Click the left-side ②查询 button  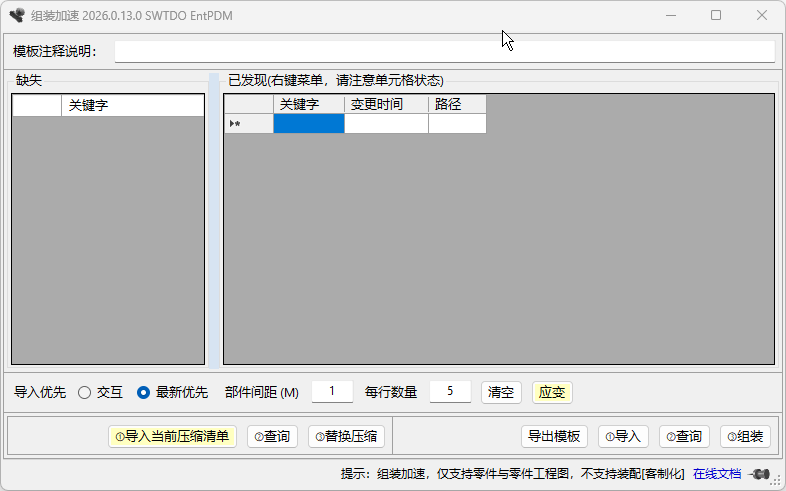(272, 436)
